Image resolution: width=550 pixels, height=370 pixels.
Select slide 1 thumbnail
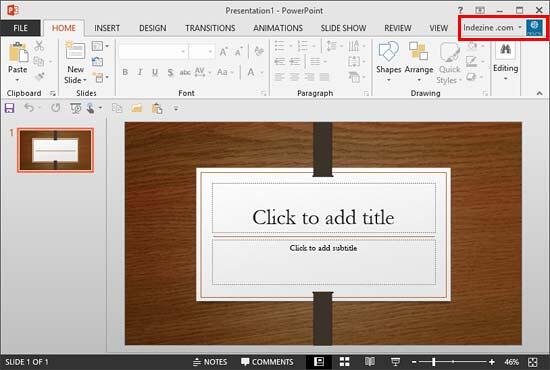click(55, 150)
